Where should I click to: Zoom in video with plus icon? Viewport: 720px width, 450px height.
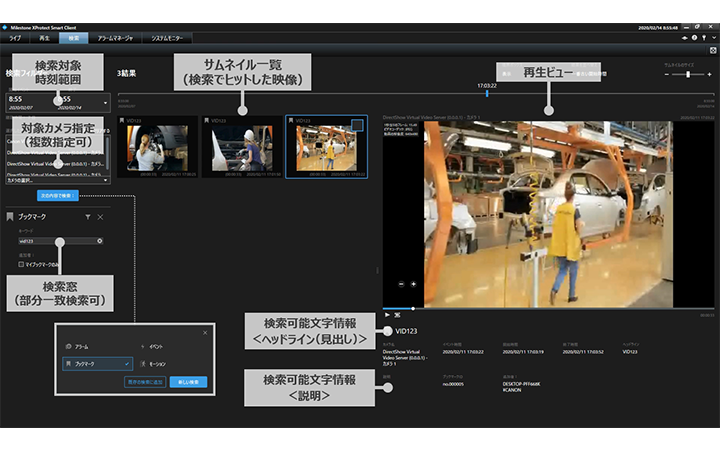click(413, 283)
